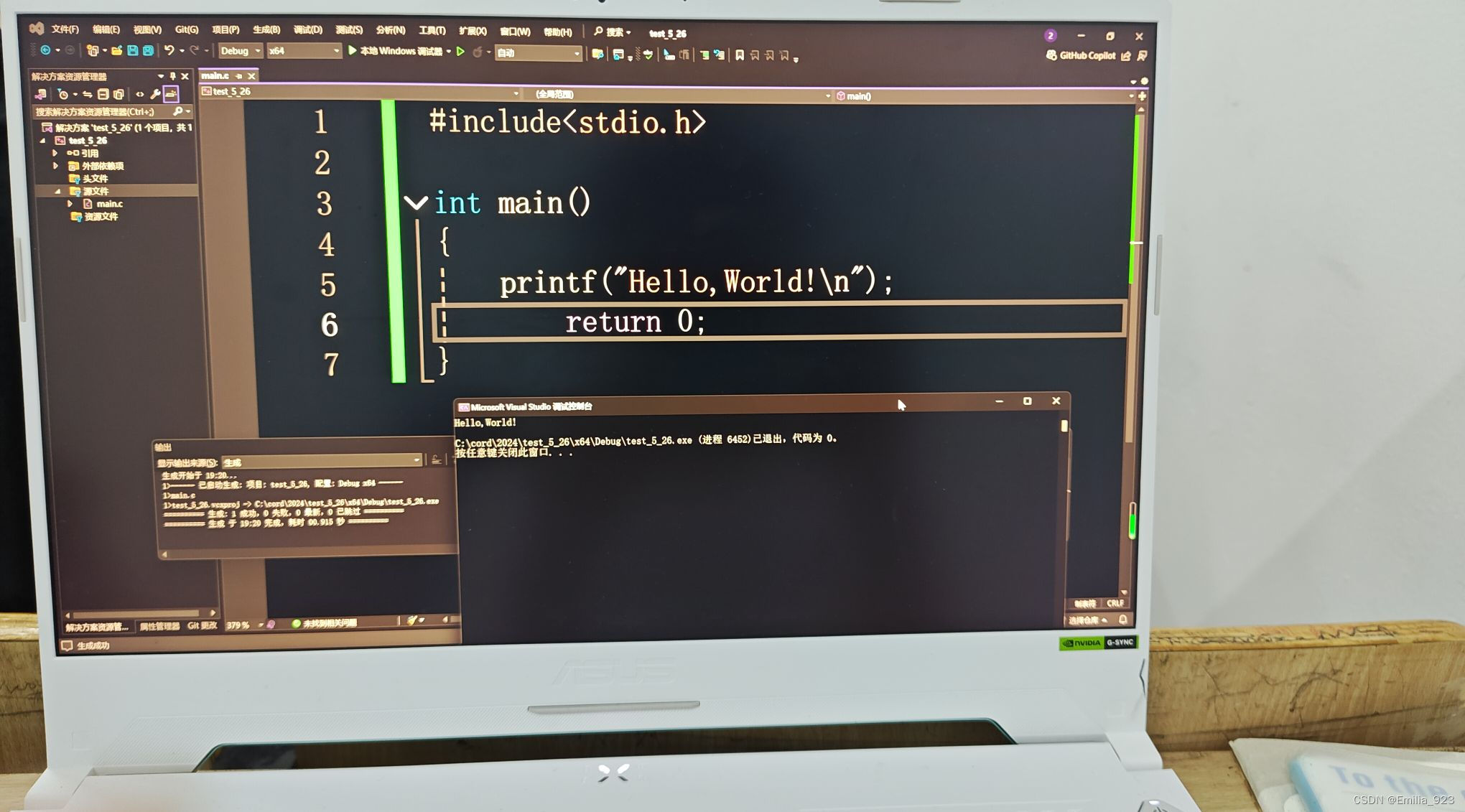Open the 文件(F) menu

click(x=65, y=29)
